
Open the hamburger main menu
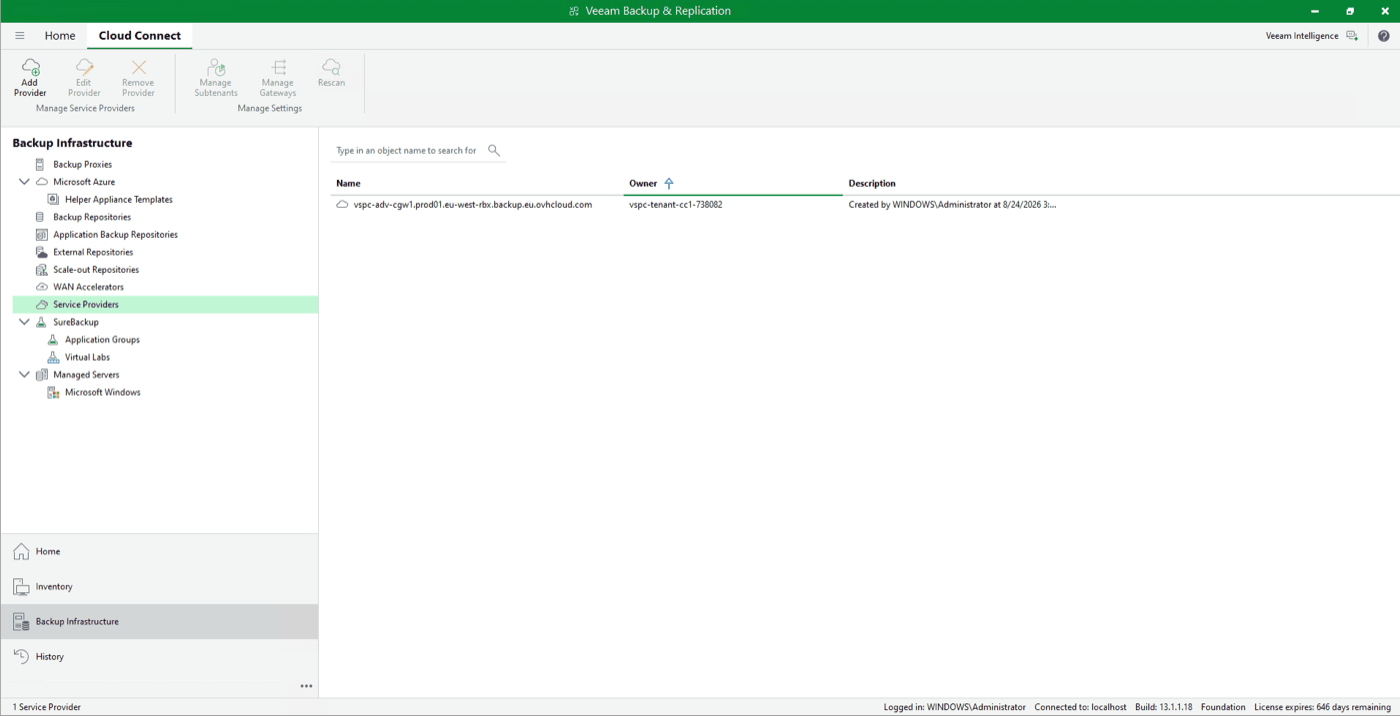point(19,35)
